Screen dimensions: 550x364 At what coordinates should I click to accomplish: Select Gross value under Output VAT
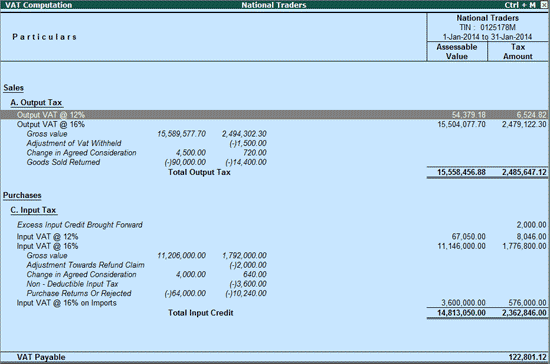[47, 134]
